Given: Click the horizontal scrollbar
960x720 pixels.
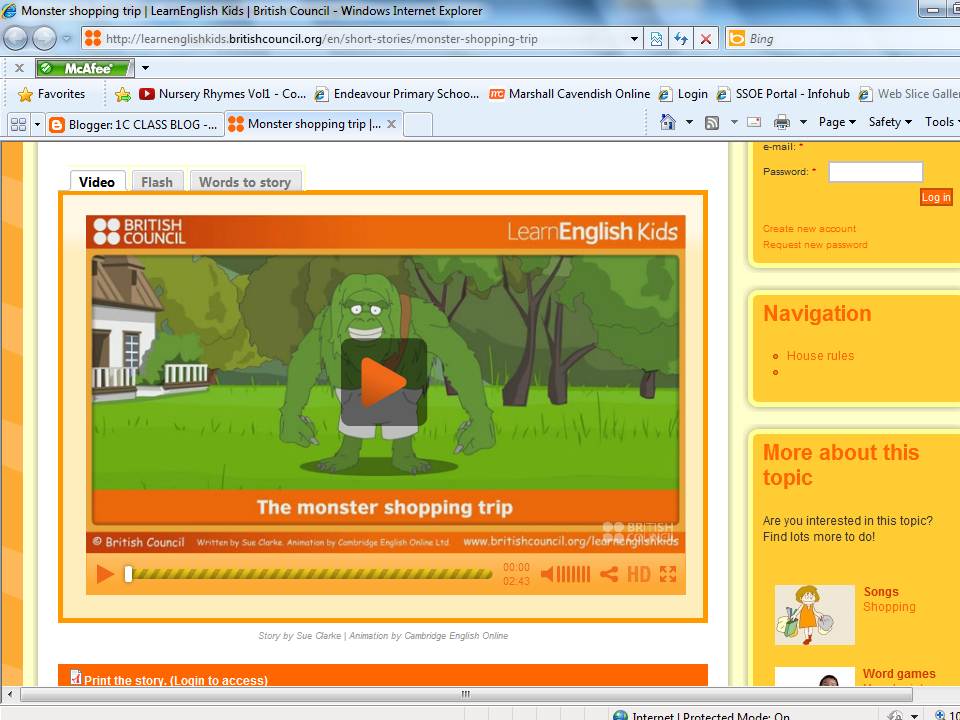Looking at the screenshot, I should coord(466,694).
